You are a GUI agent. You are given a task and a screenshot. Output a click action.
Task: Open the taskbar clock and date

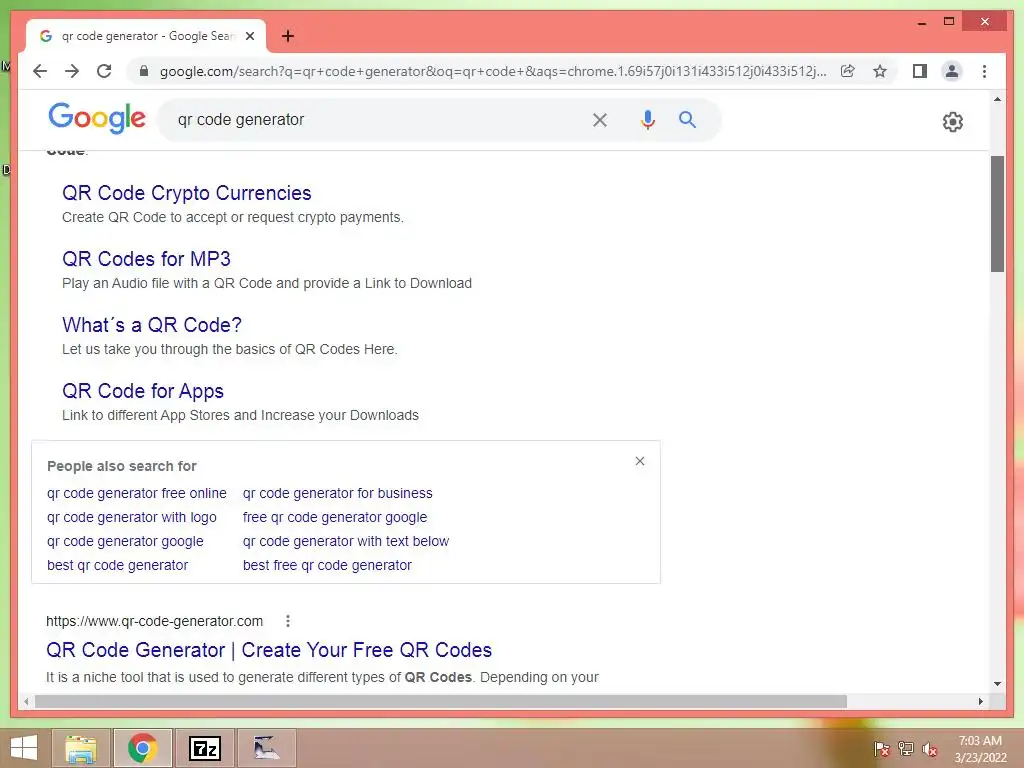(980, 749)
